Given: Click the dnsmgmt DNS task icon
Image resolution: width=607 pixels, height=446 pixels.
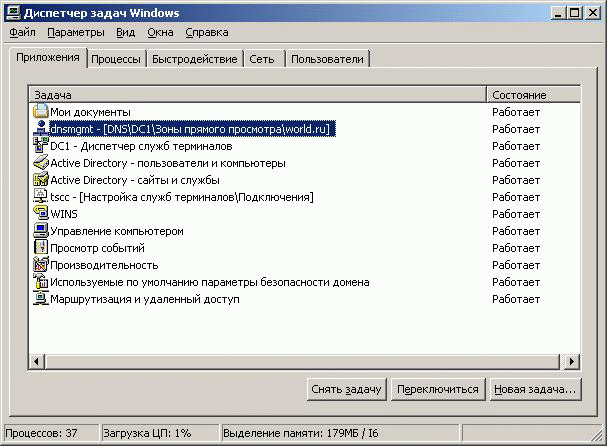Looking at the screenshot, I should tap(41, 129).
